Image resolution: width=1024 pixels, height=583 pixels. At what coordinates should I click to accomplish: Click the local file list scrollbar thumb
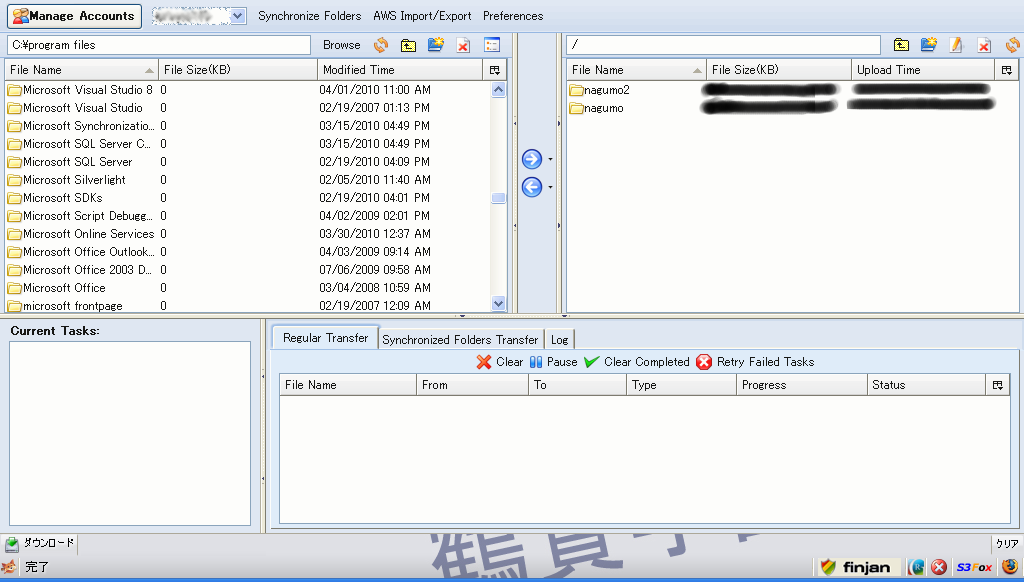[x=498, y=198]
